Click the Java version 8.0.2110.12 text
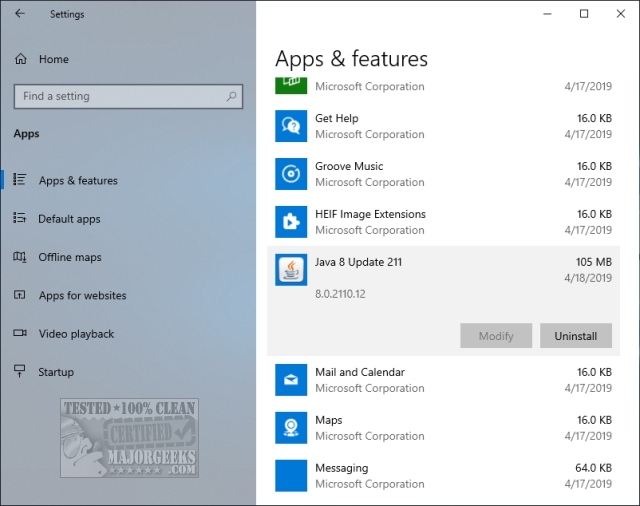The width and height of the screenshot is (640, 506). (340, 294)
